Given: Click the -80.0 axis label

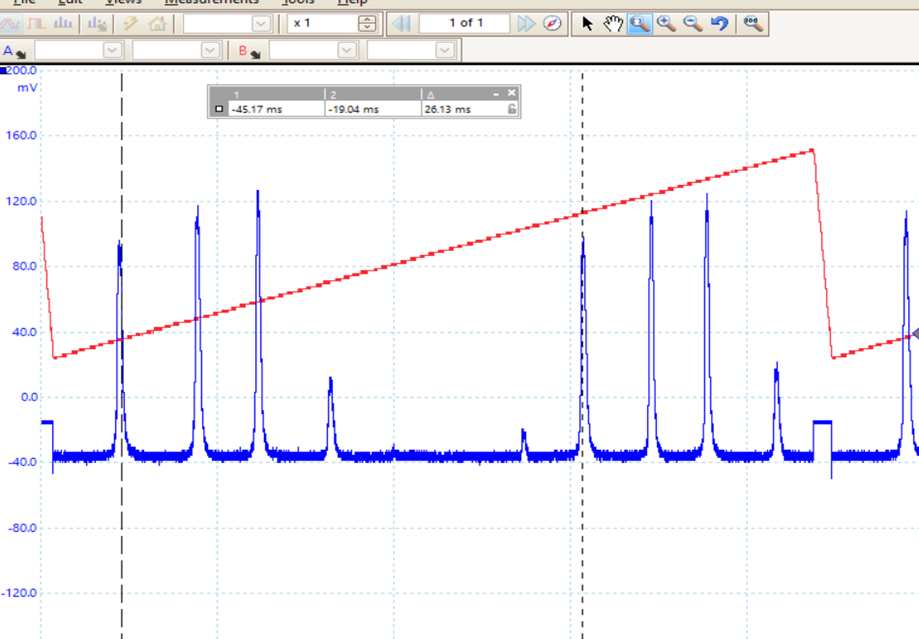Looking at the screenshot, I should coord(22,528).
